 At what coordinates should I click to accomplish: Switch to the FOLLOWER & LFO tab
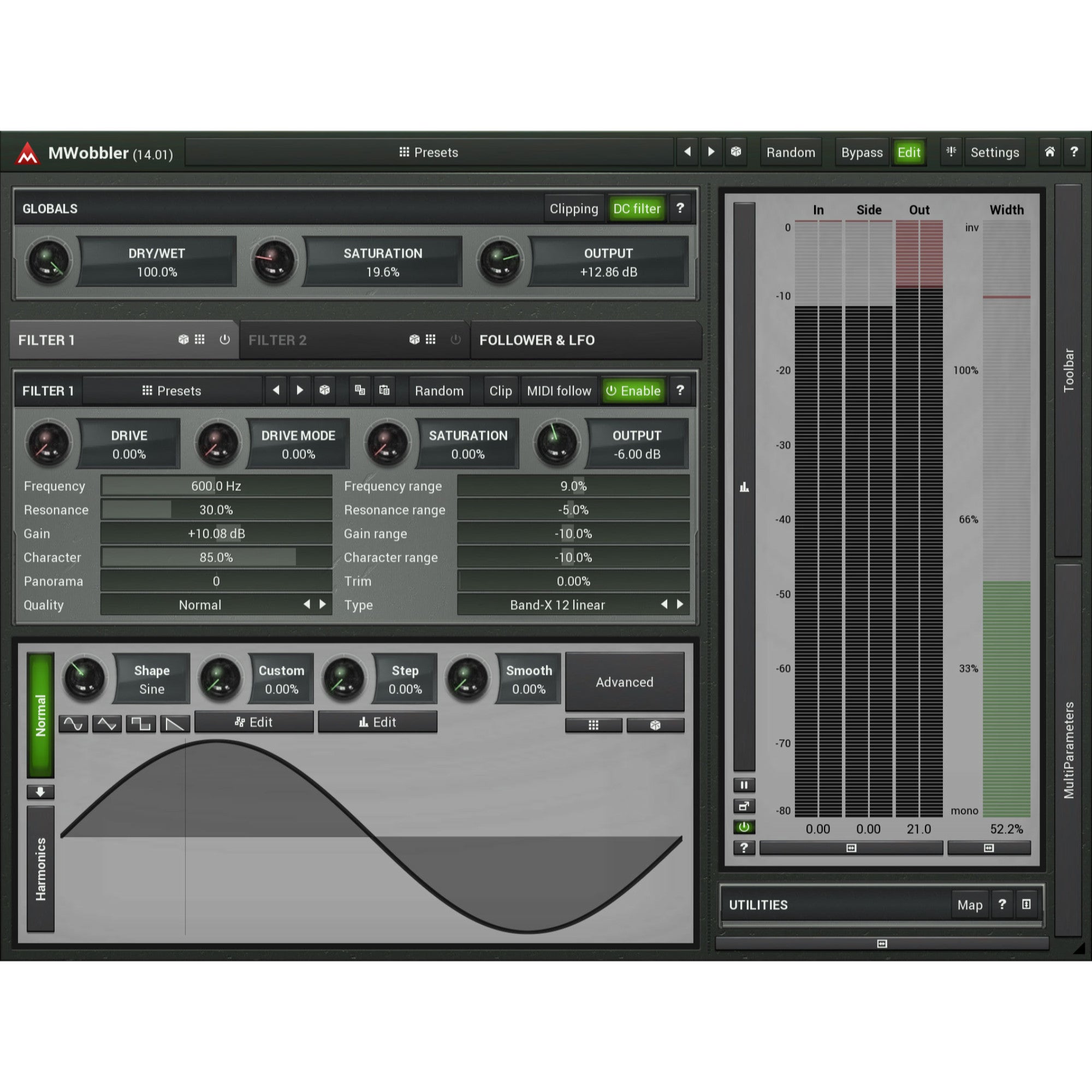point(586,340)
